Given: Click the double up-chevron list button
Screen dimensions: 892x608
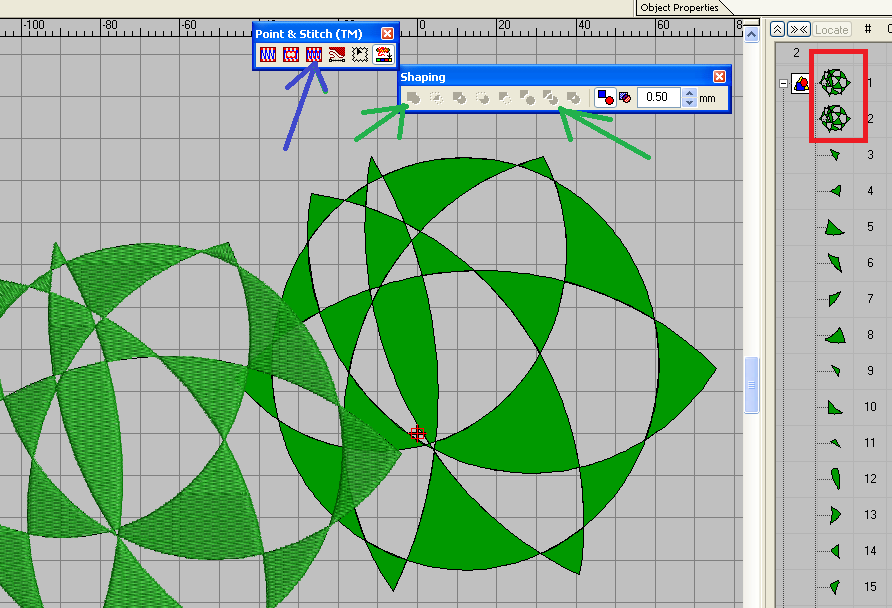Looking at the screenshot, I should [x=777, y=29].
